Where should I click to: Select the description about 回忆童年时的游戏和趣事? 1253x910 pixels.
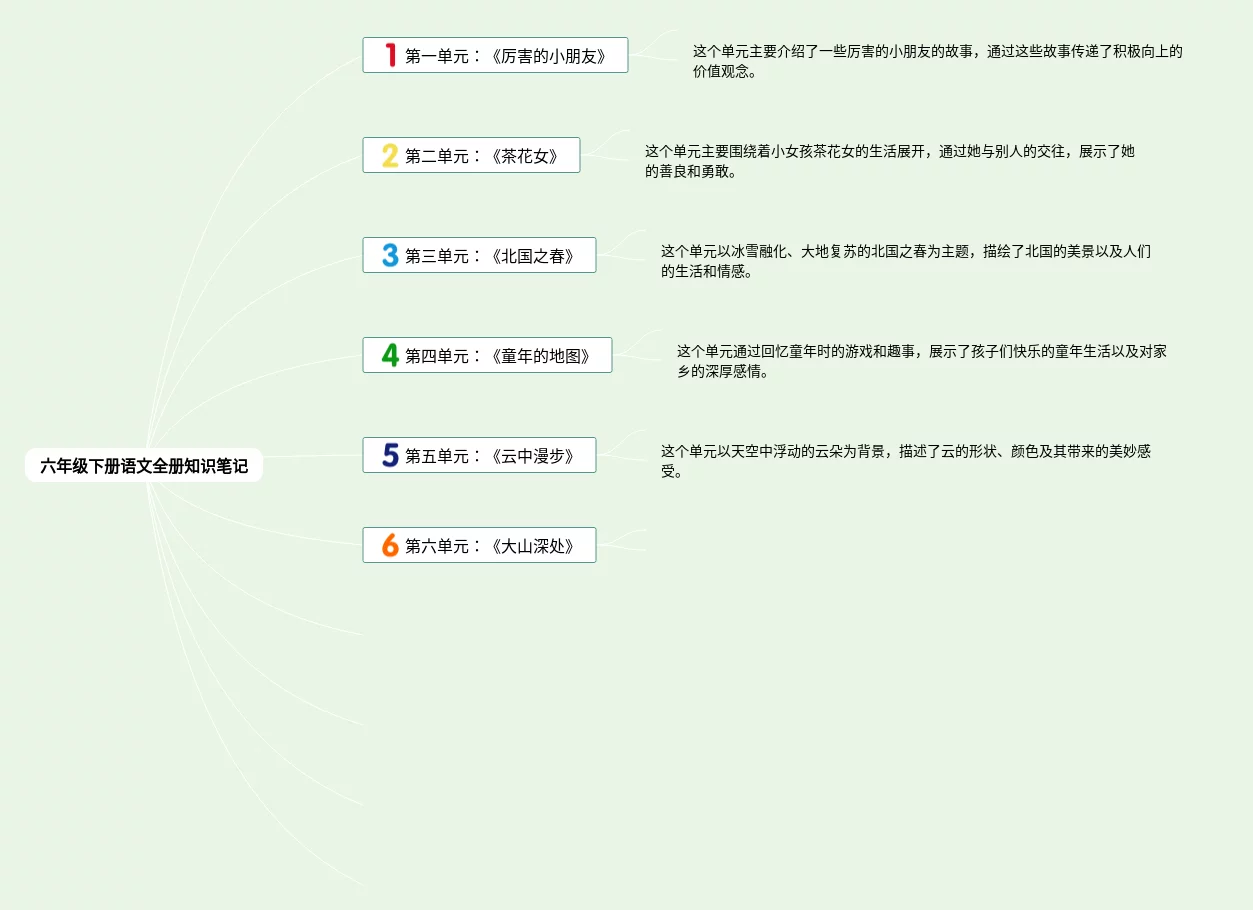(x=922, y=361)
